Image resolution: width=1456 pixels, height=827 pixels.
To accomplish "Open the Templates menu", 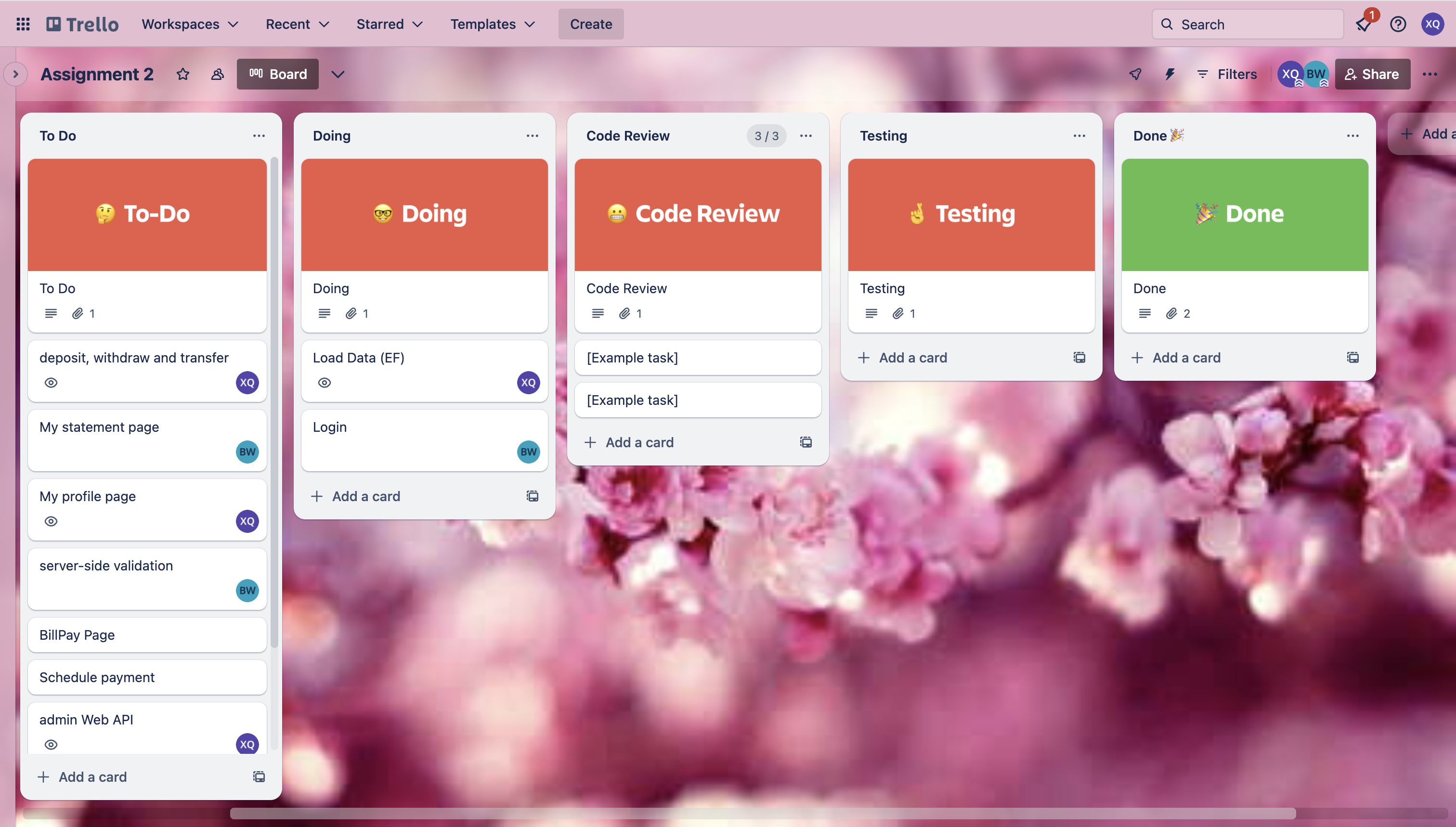I will point(492,24).
